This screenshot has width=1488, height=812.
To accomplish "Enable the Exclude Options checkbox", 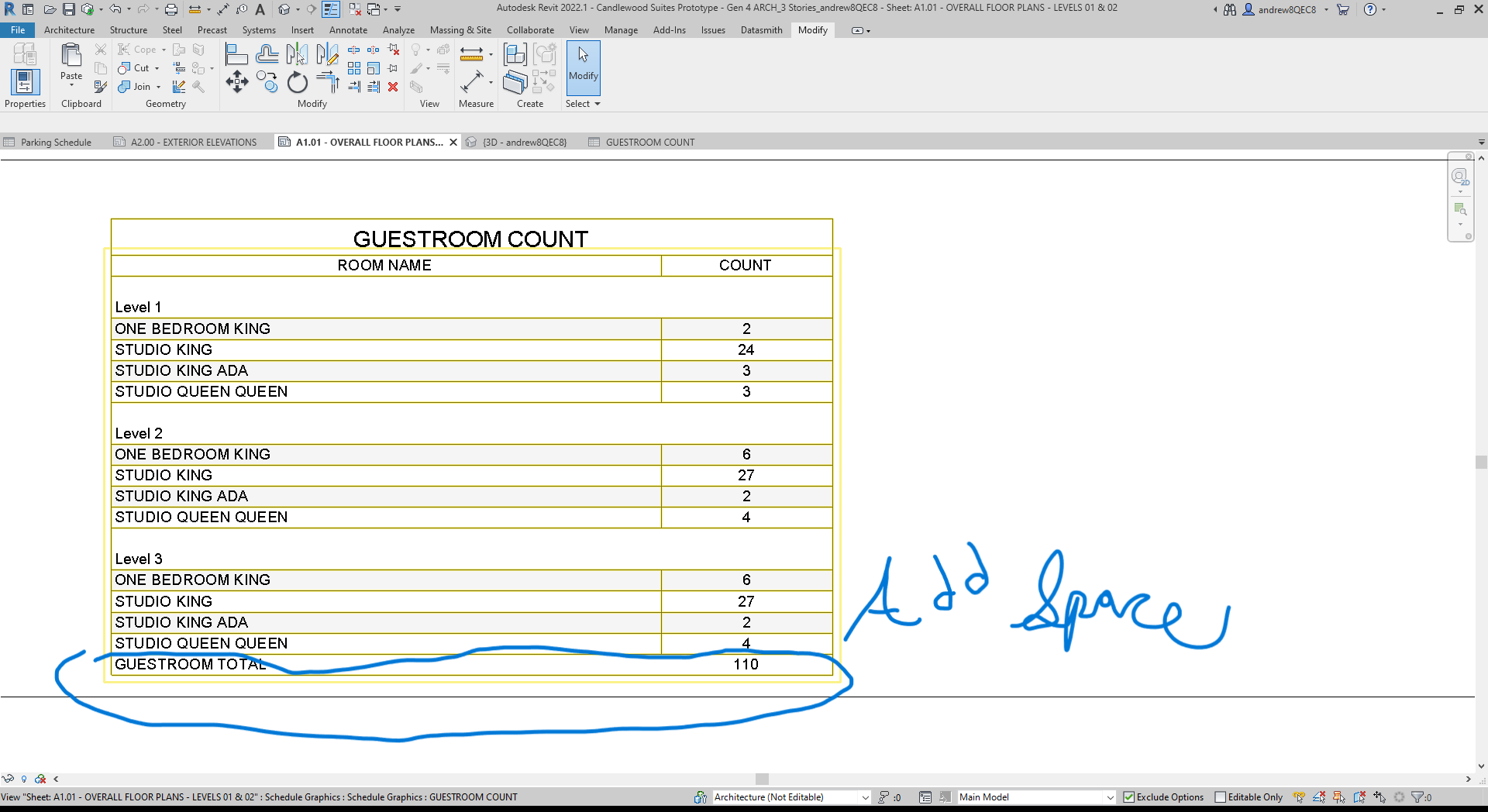I will pyautogui.click(x=1128, y=797).
